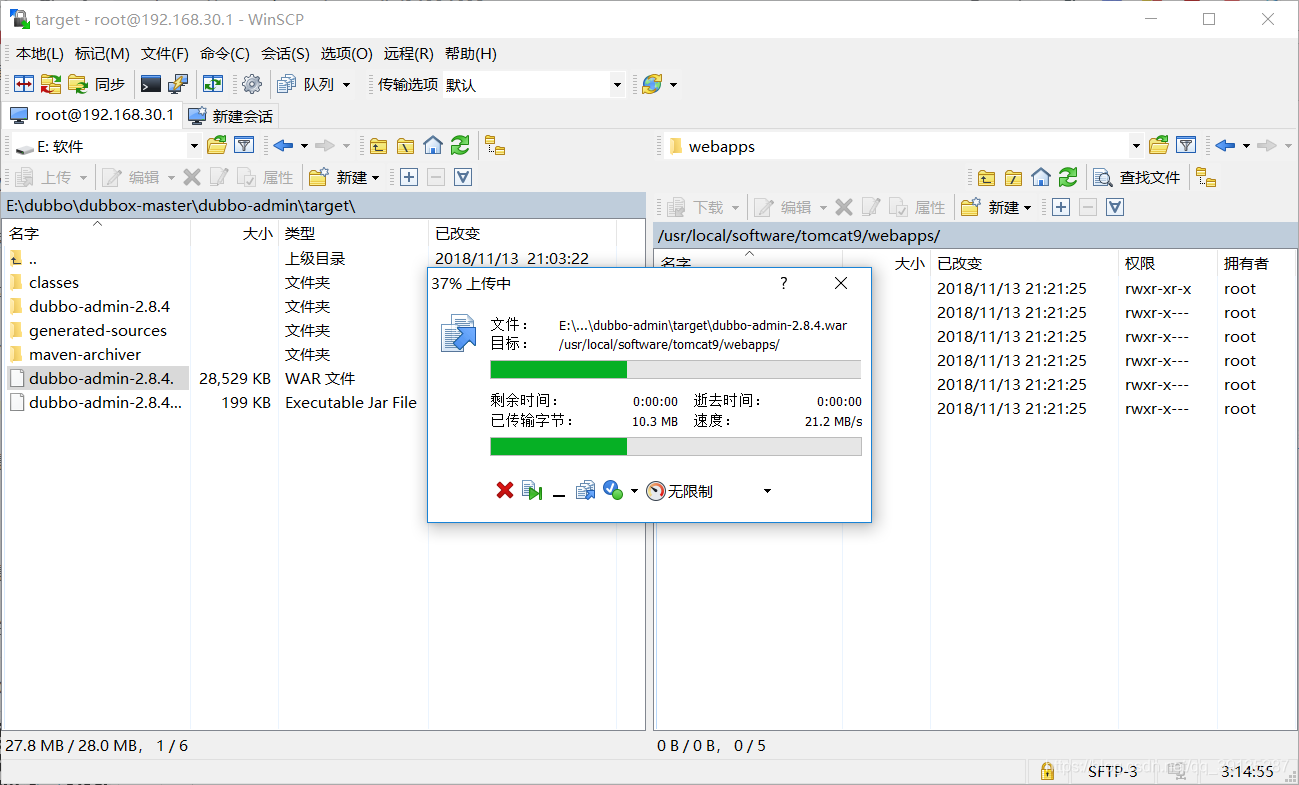Refresh the remote panel with the green arrows
The height and width of the screenshot is (785, 1299).
[x=1068, y=177]
